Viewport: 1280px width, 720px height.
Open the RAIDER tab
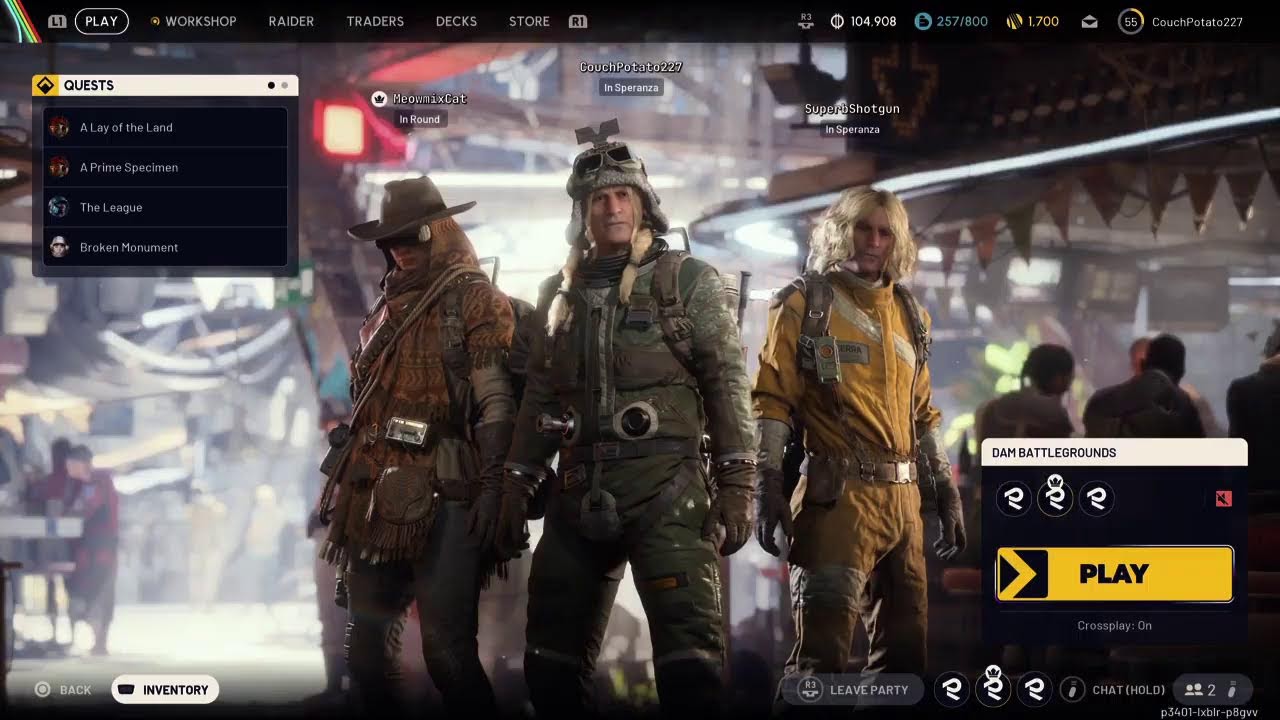coord(291,21)
